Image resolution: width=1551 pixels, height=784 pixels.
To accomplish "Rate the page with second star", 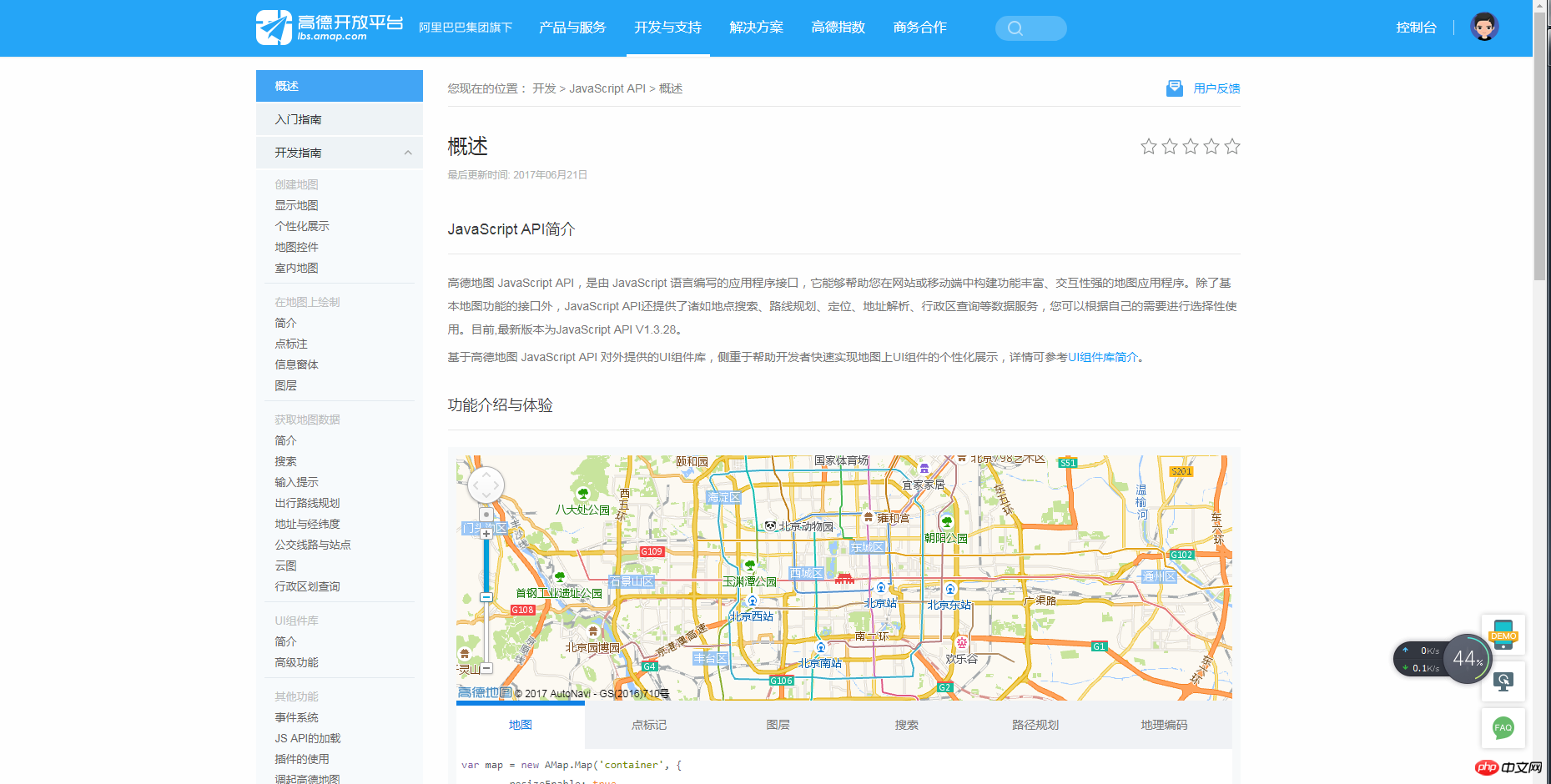I will click(x=1170, y=147).
